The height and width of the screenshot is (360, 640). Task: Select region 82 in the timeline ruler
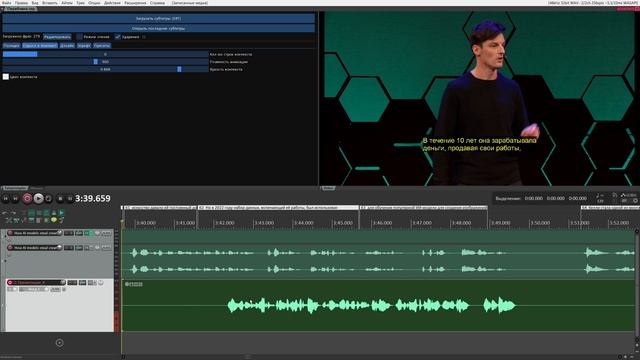(278, 208)
